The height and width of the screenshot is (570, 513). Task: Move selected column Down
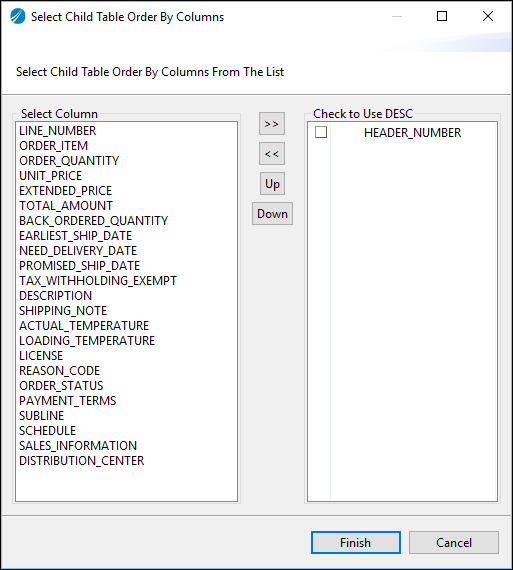(272, 213)
